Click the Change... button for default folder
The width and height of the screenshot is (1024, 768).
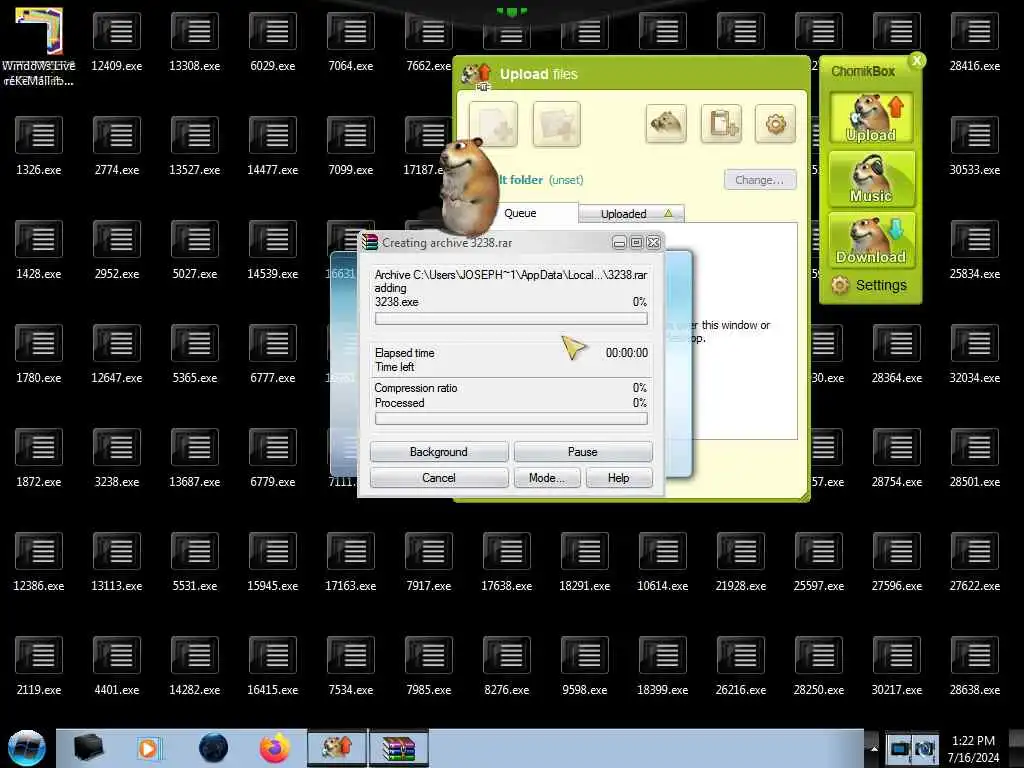[760, 180]
